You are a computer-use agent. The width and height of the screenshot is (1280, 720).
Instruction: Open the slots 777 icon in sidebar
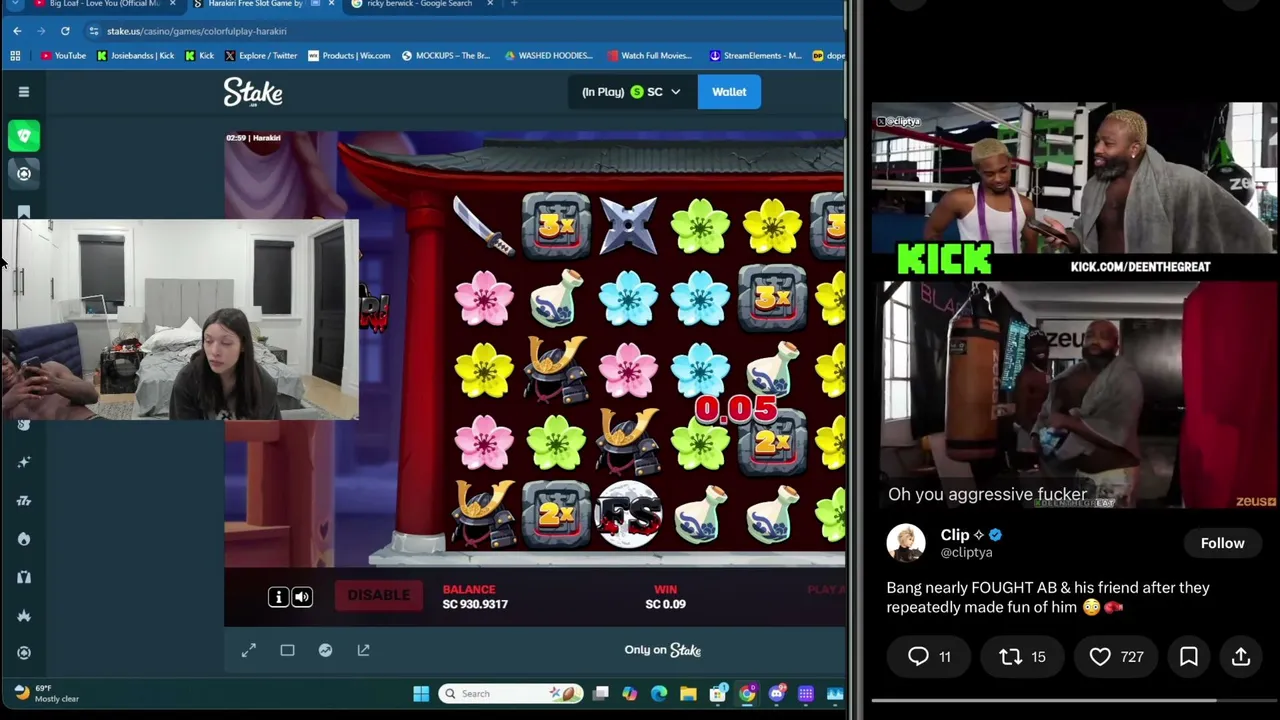click(x=24, y=500)
